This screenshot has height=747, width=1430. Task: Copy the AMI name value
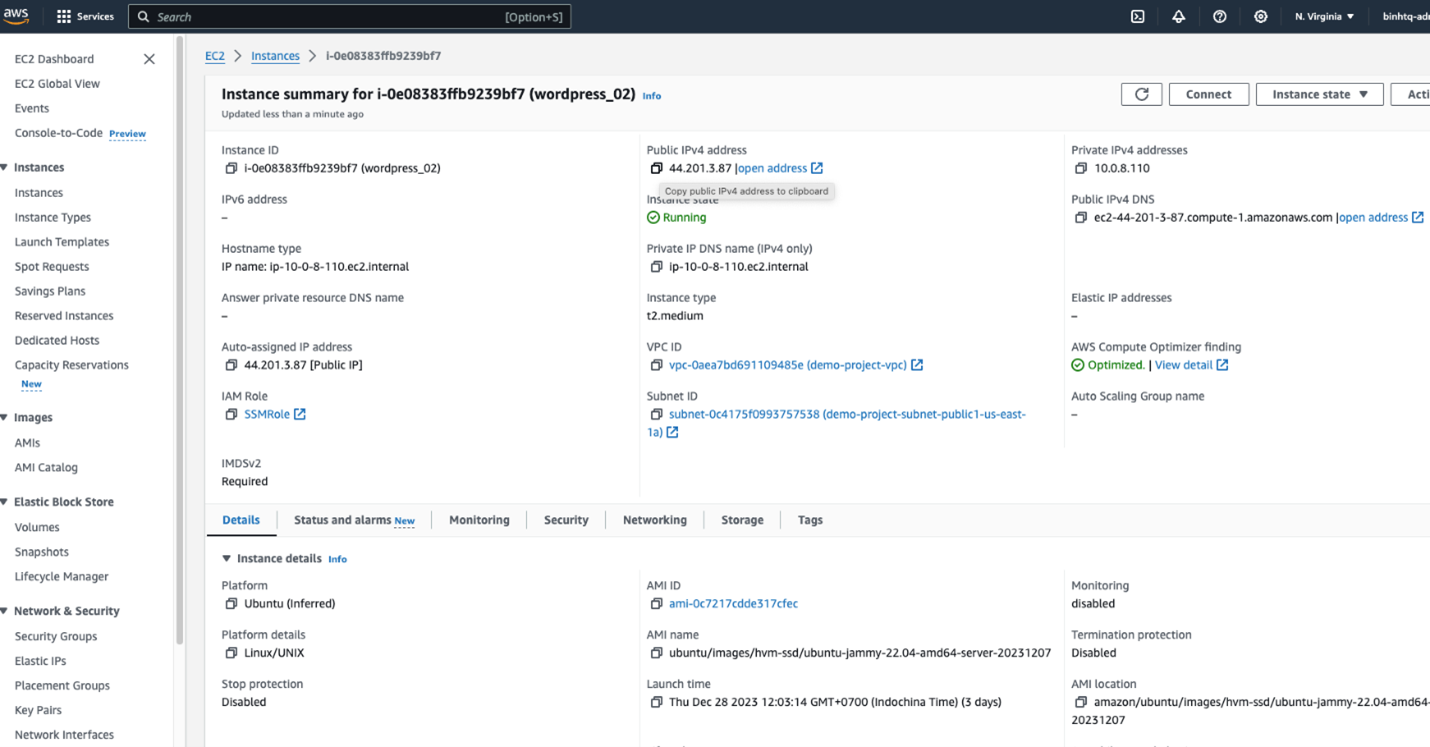(x=656, y=653)
